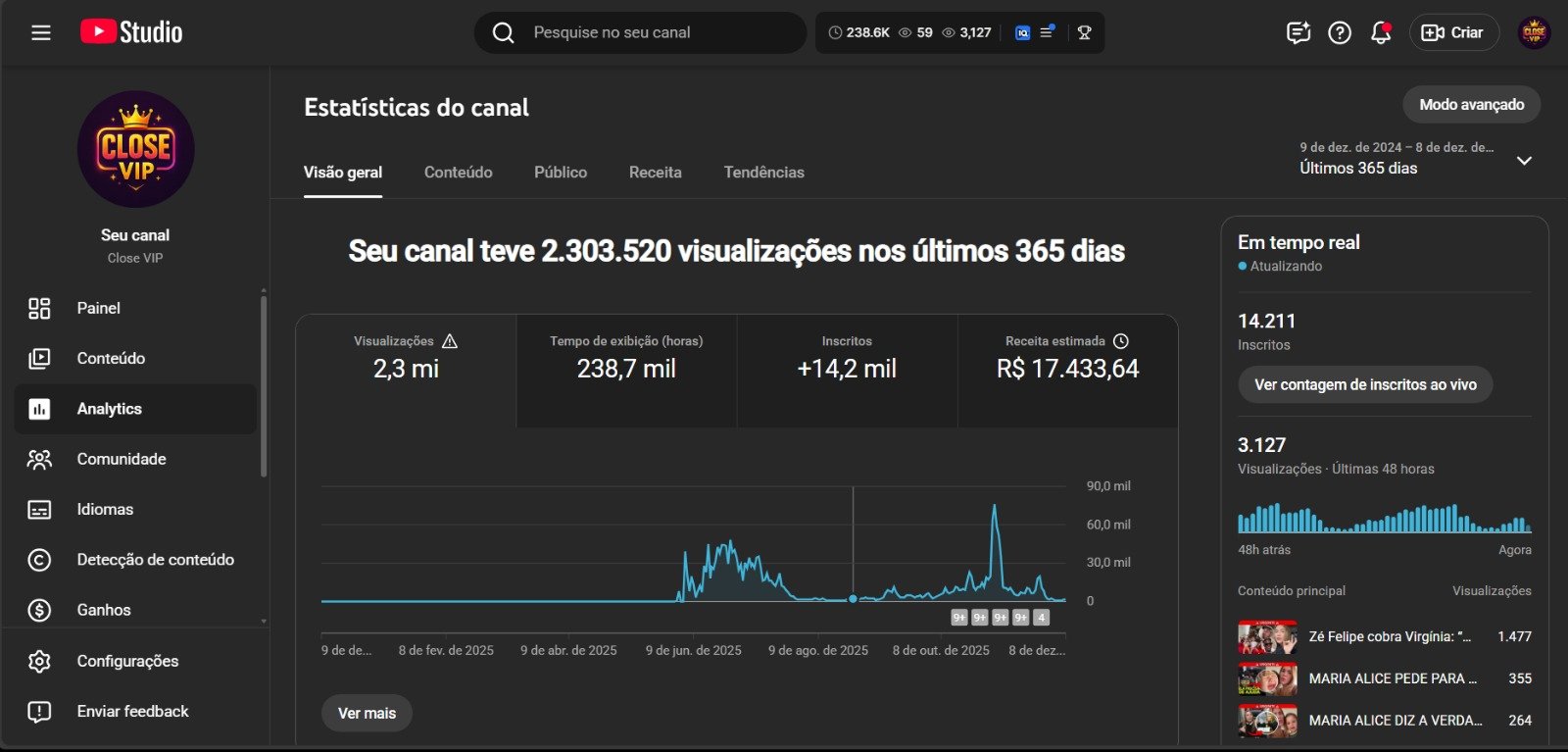The height and width of the screenshot is (752, 1568).
Task: Open Idiomas in the sidebar
Action: click(135, 509)
